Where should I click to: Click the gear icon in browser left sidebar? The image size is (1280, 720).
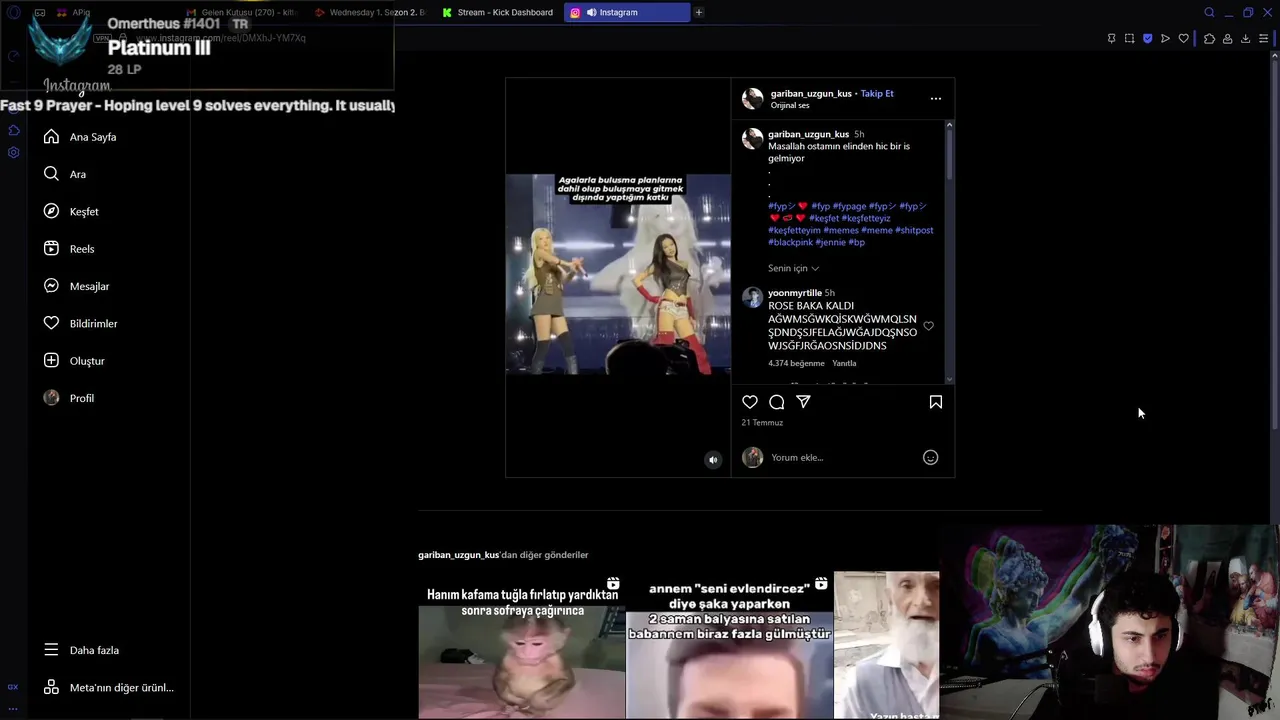coord(13,152)
